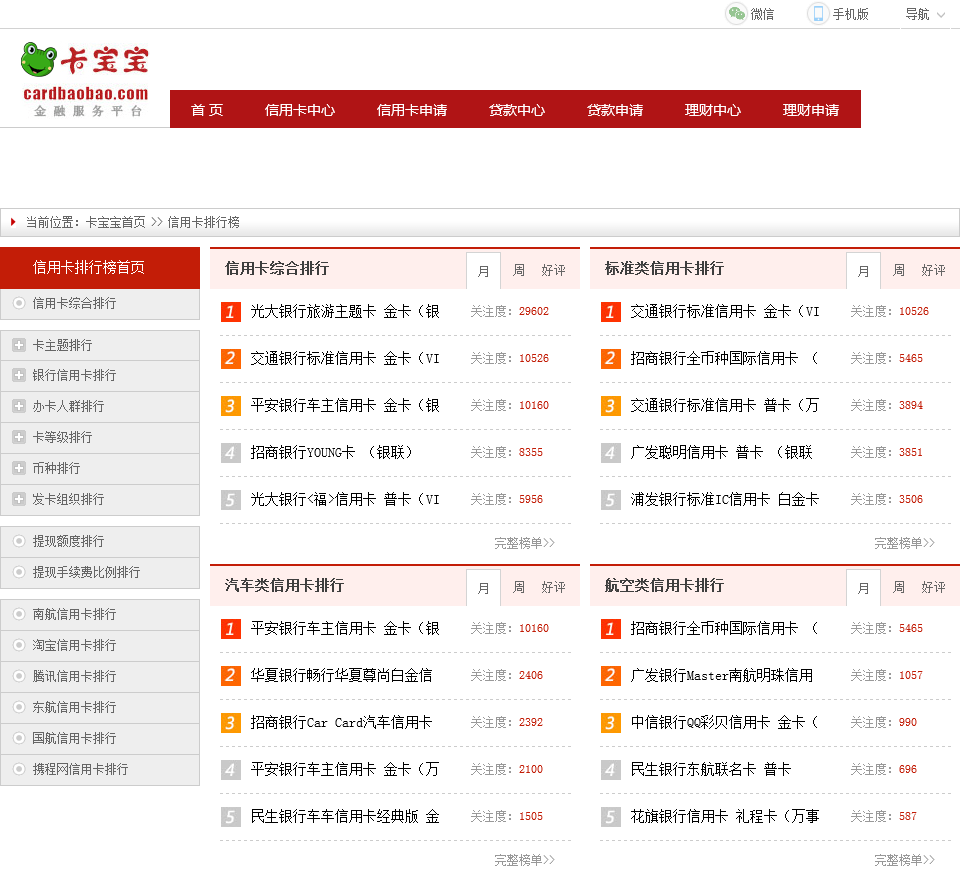Viewport: 960px width, 873px height.
Task: Click 完整榜单>> under 汽车类信用卡排行
Action: [x=525, y=860]
